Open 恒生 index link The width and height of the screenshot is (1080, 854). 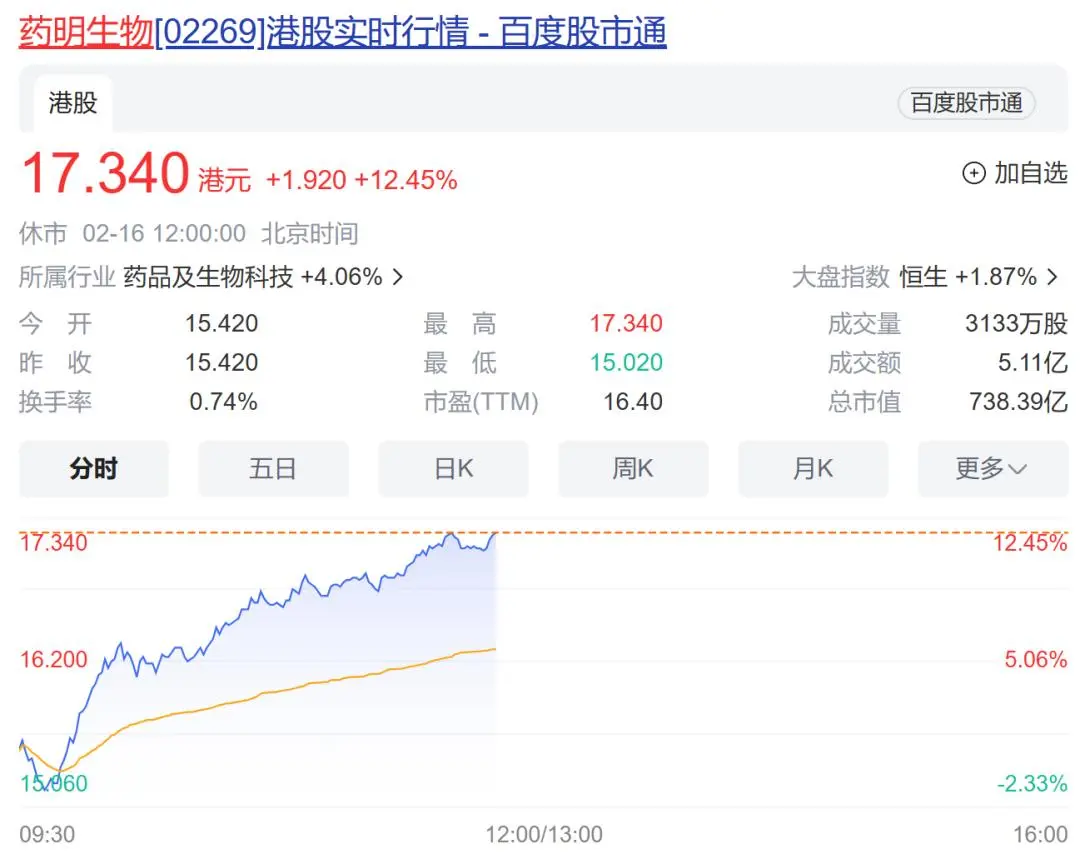pos(923,277)
